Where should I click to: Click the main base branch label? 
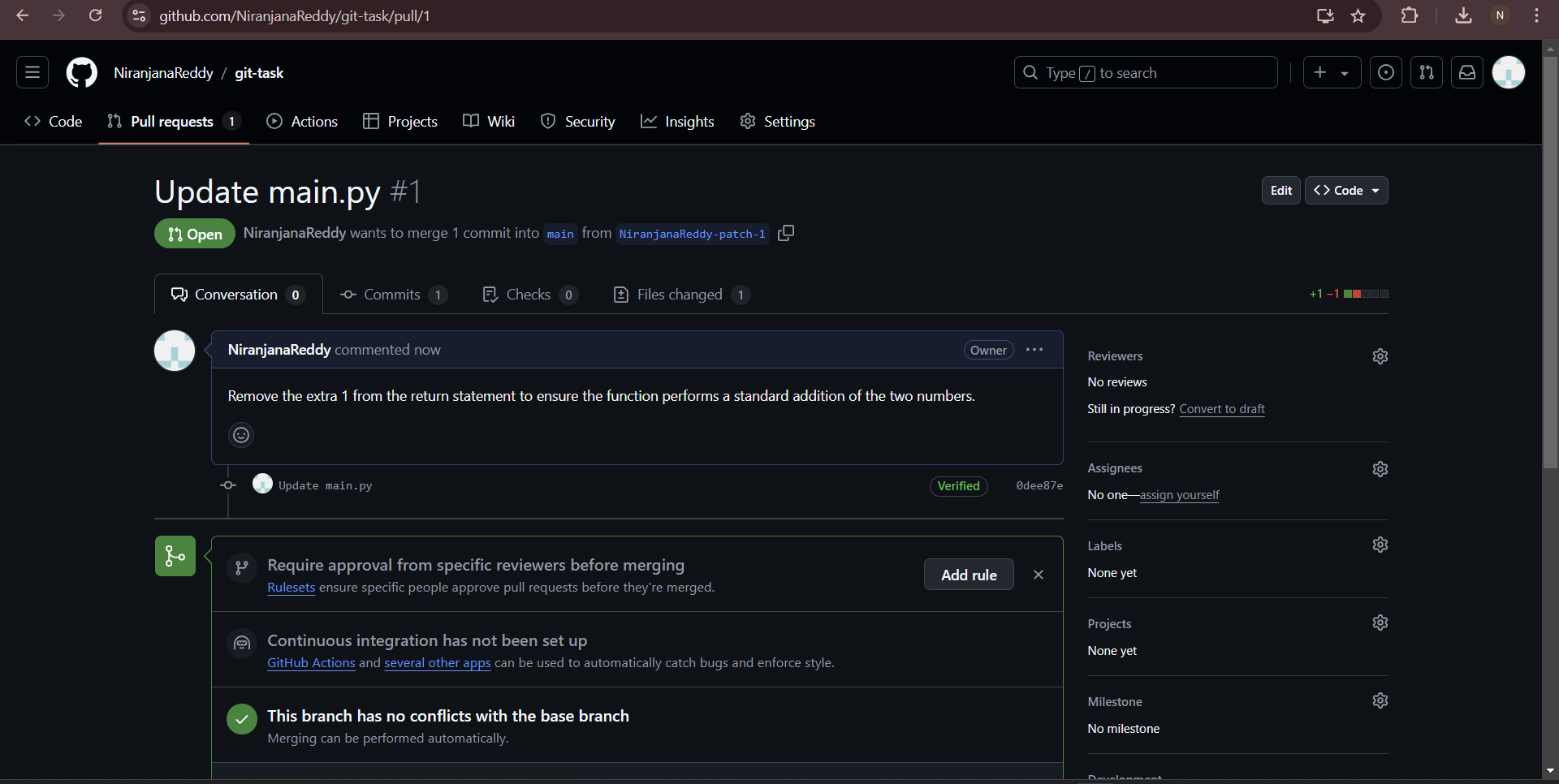point(560,234)
